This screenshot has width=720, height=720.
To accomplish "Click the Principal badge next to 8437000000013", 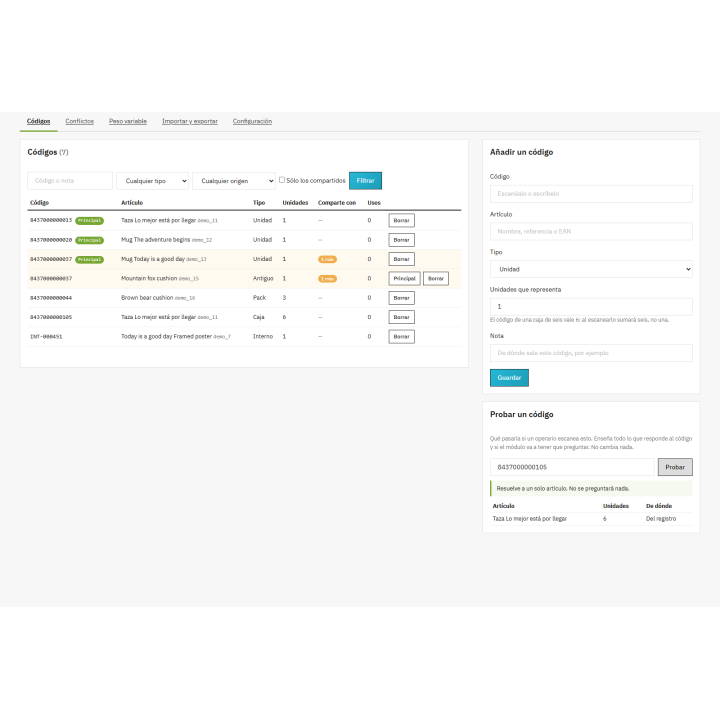I will pos(90,221).
